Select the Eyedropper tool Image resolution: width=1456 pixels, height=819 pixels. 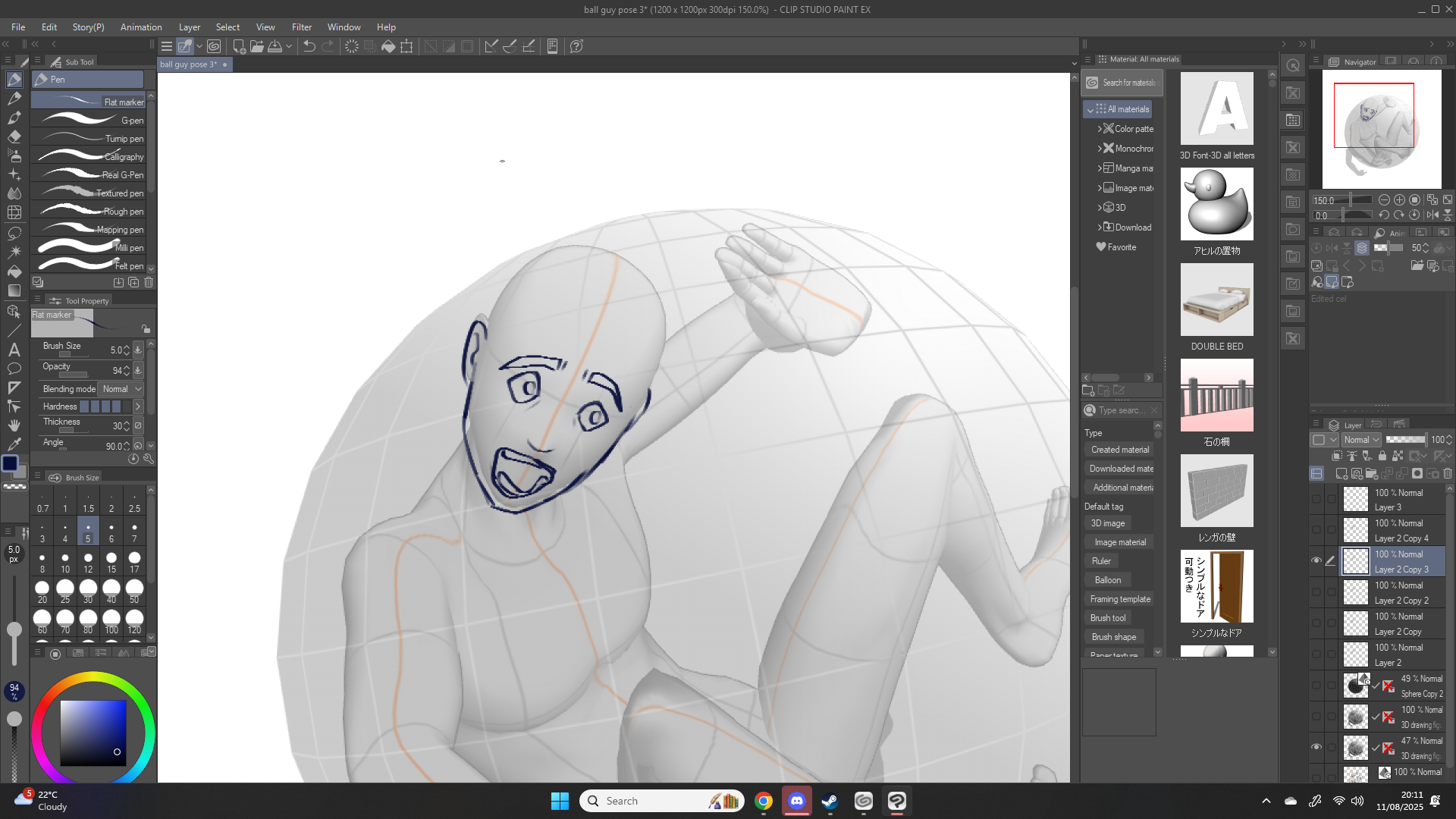[x=14, y=444]
